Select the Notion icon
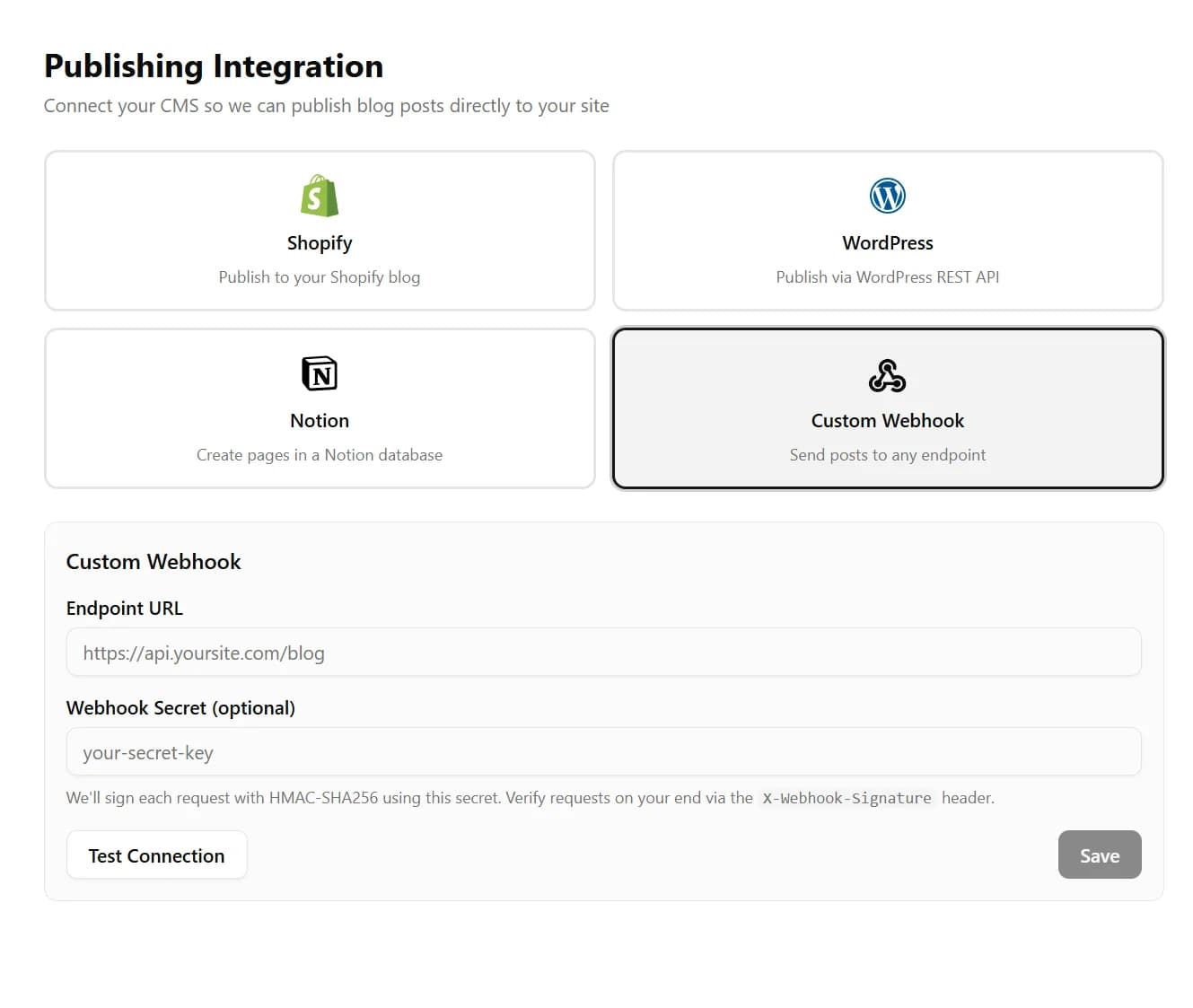The image size is (1193, 1008). click(320, 373)
